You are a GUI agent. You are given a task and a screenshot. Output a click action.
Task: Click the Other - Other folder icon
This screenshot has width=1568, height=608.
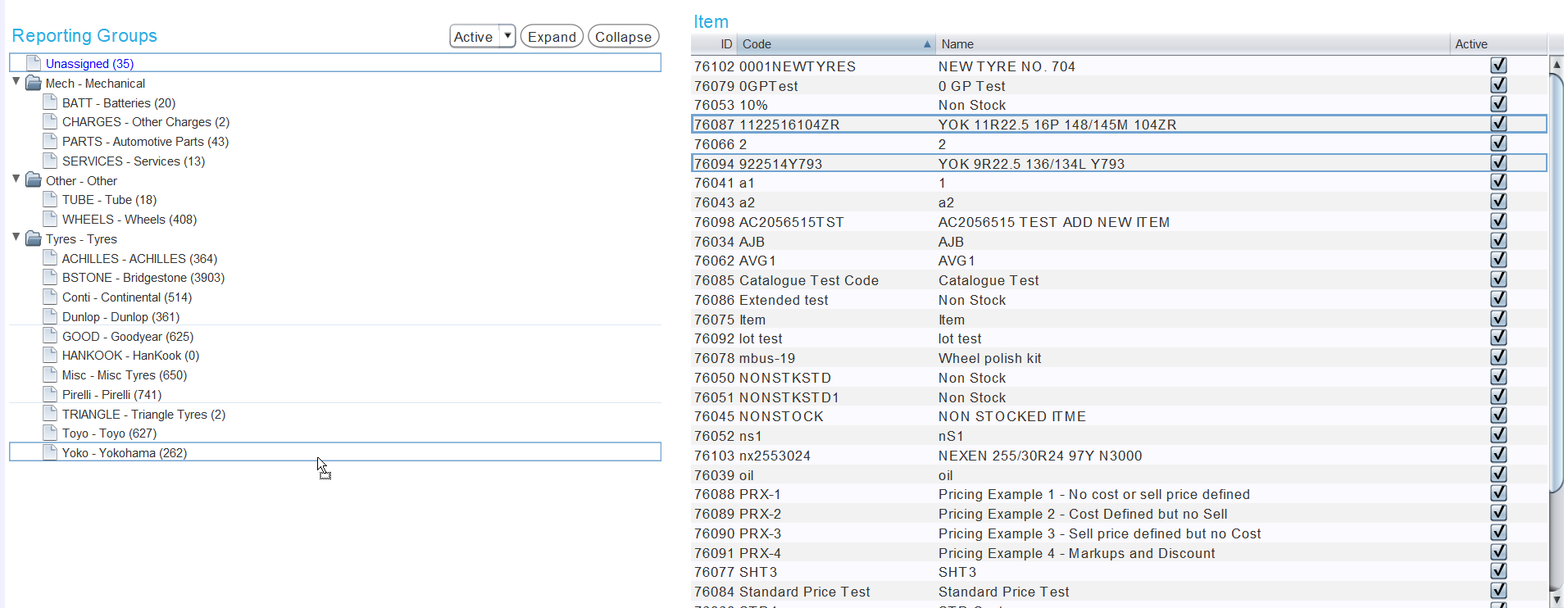click(34, 180)
